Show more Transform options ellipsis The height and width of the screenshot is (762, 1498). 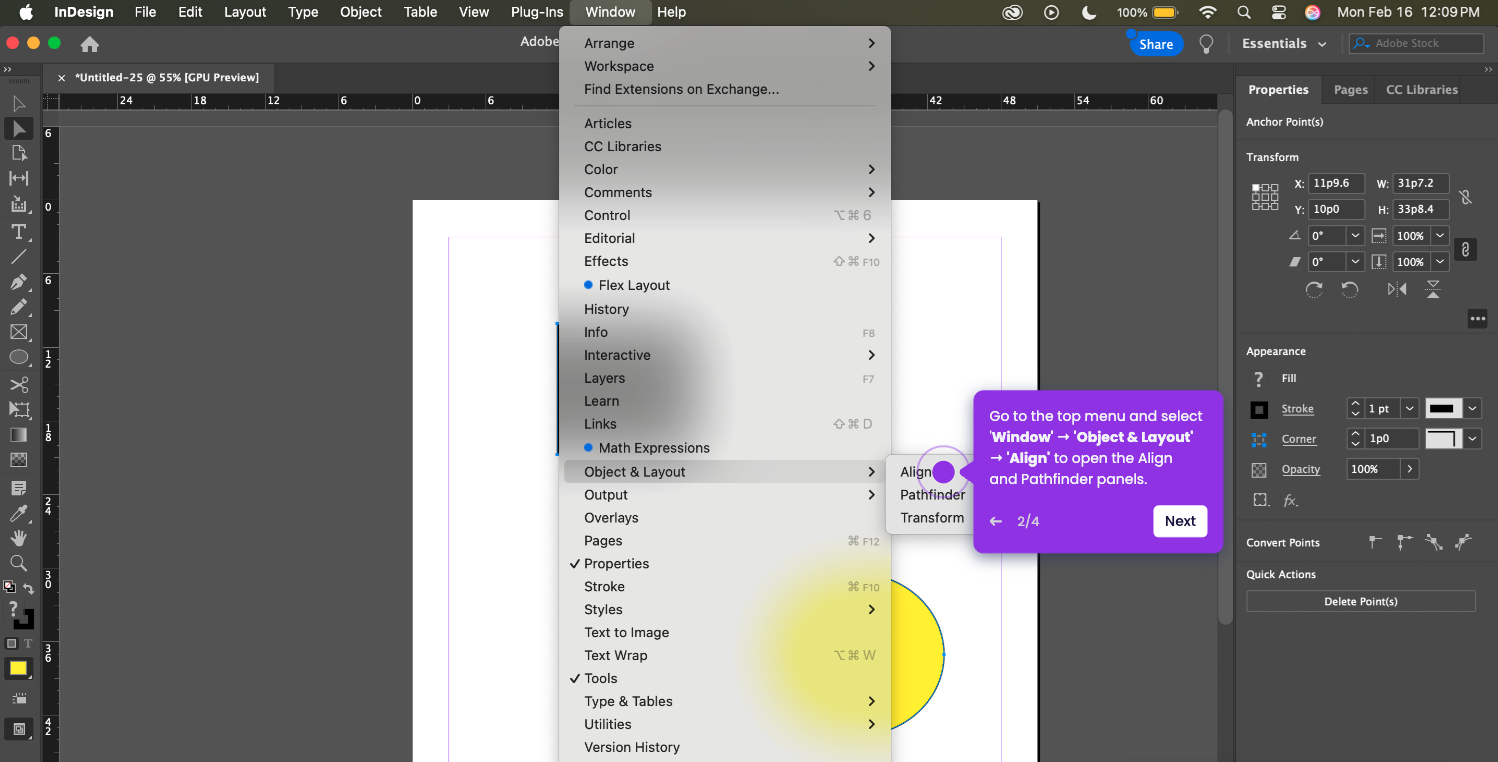[1477, 319]
